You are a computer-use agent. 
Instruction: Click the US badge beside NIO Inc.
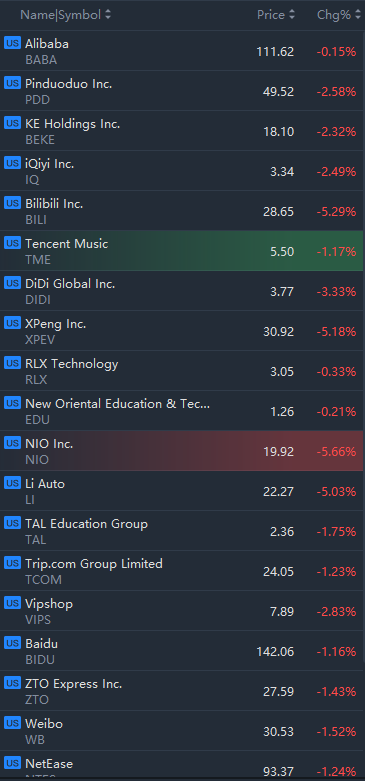(12, 443)
